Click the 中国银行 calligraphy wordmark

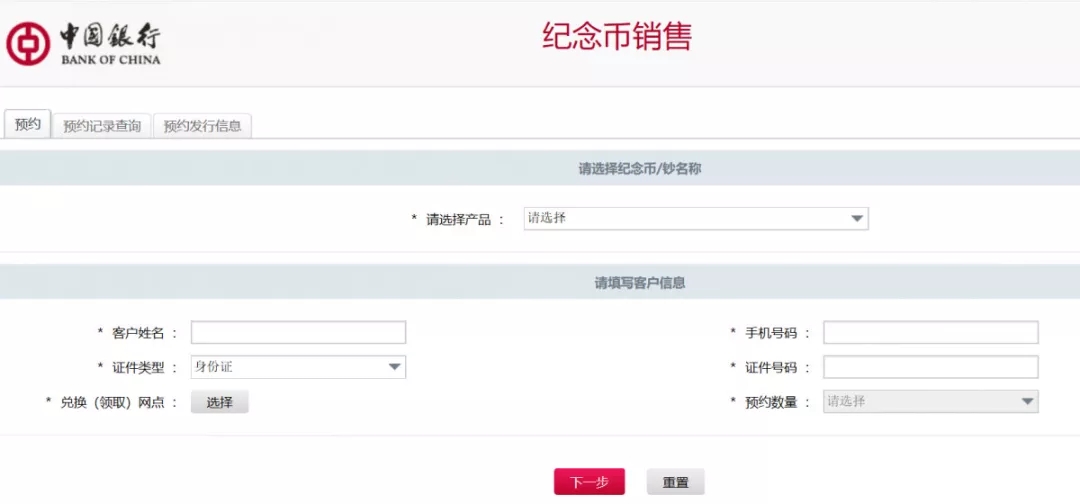[109, 36]
